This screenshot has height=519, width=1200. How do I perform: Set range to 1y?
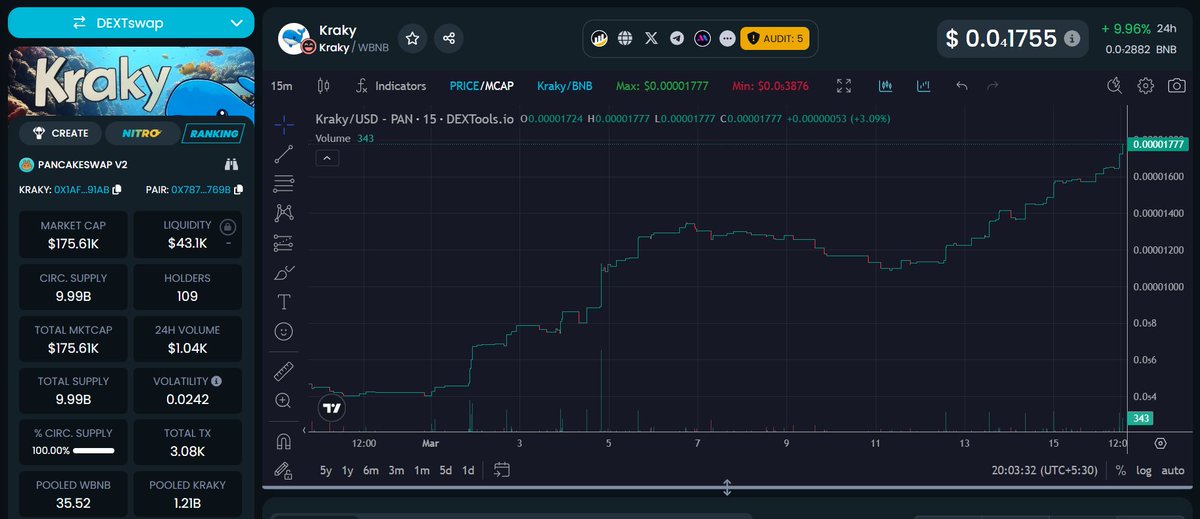(348, 470)
